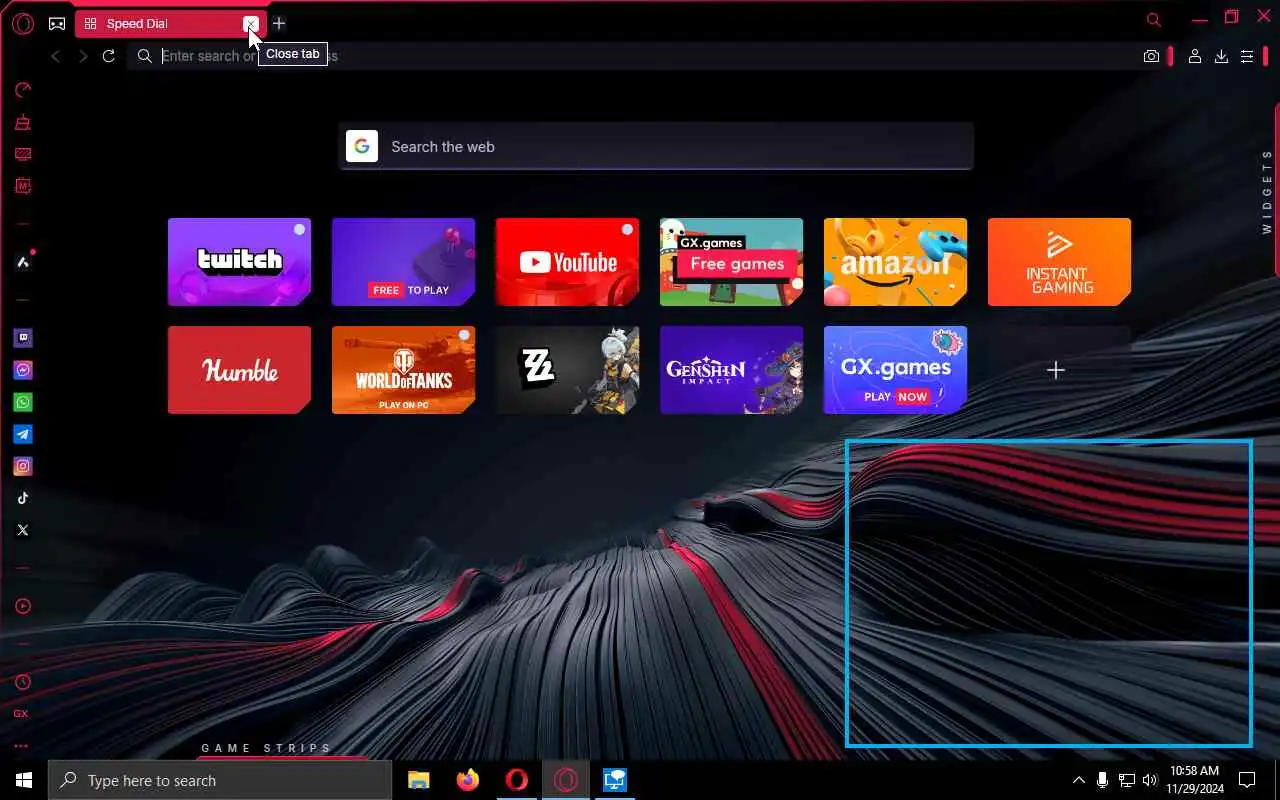The image size is (1280, 800).
Task: Open the Zenless Zone Zero tile
Action: [x=567, y=370]
